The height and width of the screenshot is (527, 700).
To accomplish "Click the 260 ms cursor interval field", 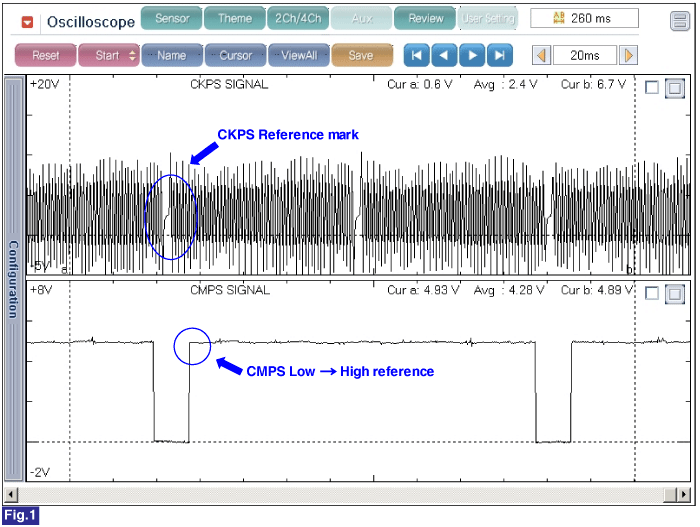I will pos(584,18).
